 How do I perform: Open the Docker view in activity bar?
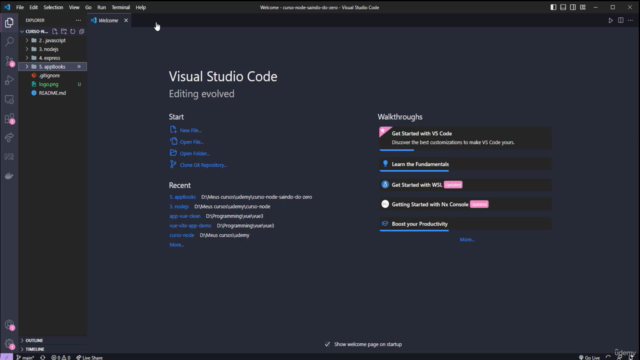9,176
